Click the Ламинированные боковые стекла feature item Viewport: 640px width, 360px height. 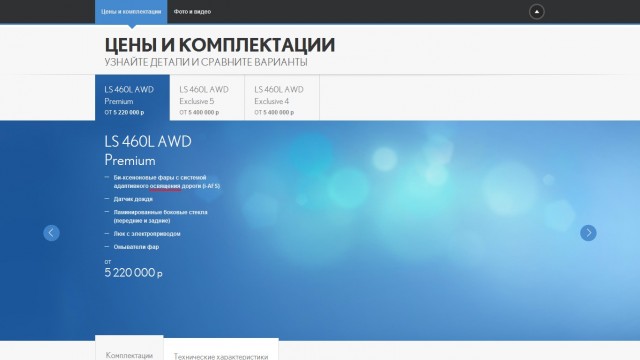pyautogui.click(x=160, y=216)
